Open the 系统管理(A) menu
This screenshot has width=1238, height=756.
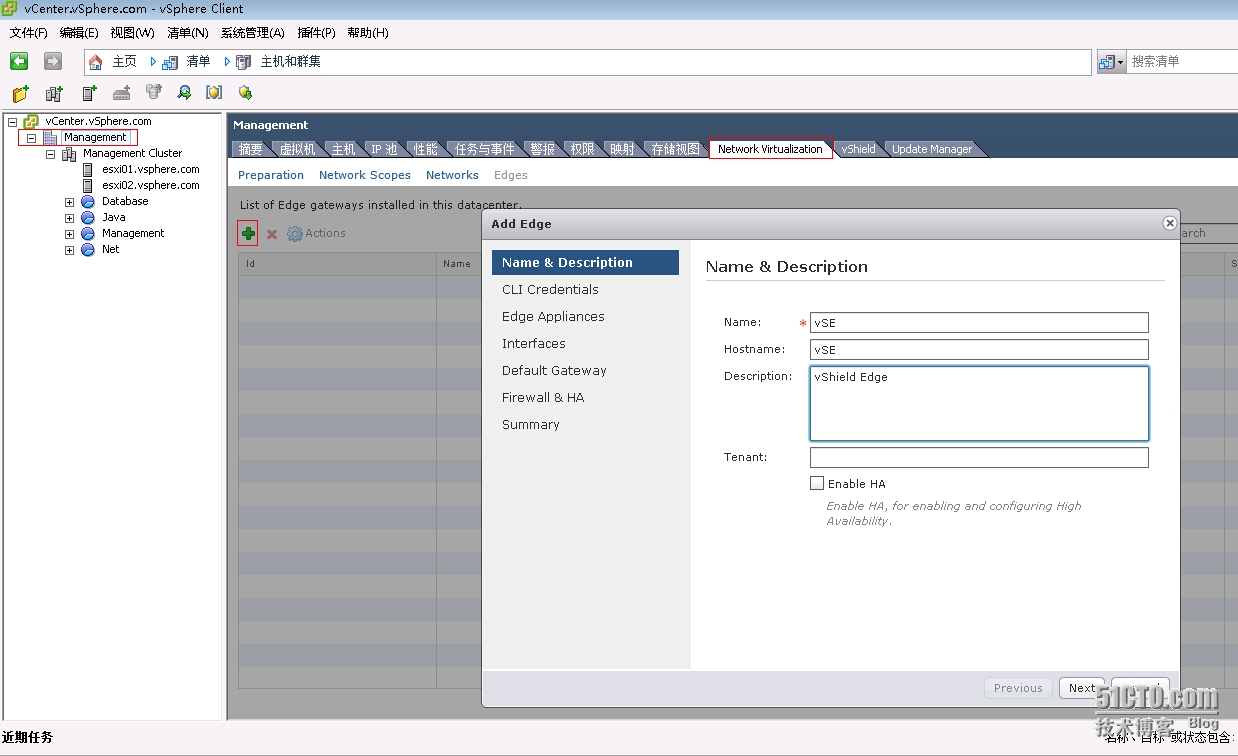point(252,33)
